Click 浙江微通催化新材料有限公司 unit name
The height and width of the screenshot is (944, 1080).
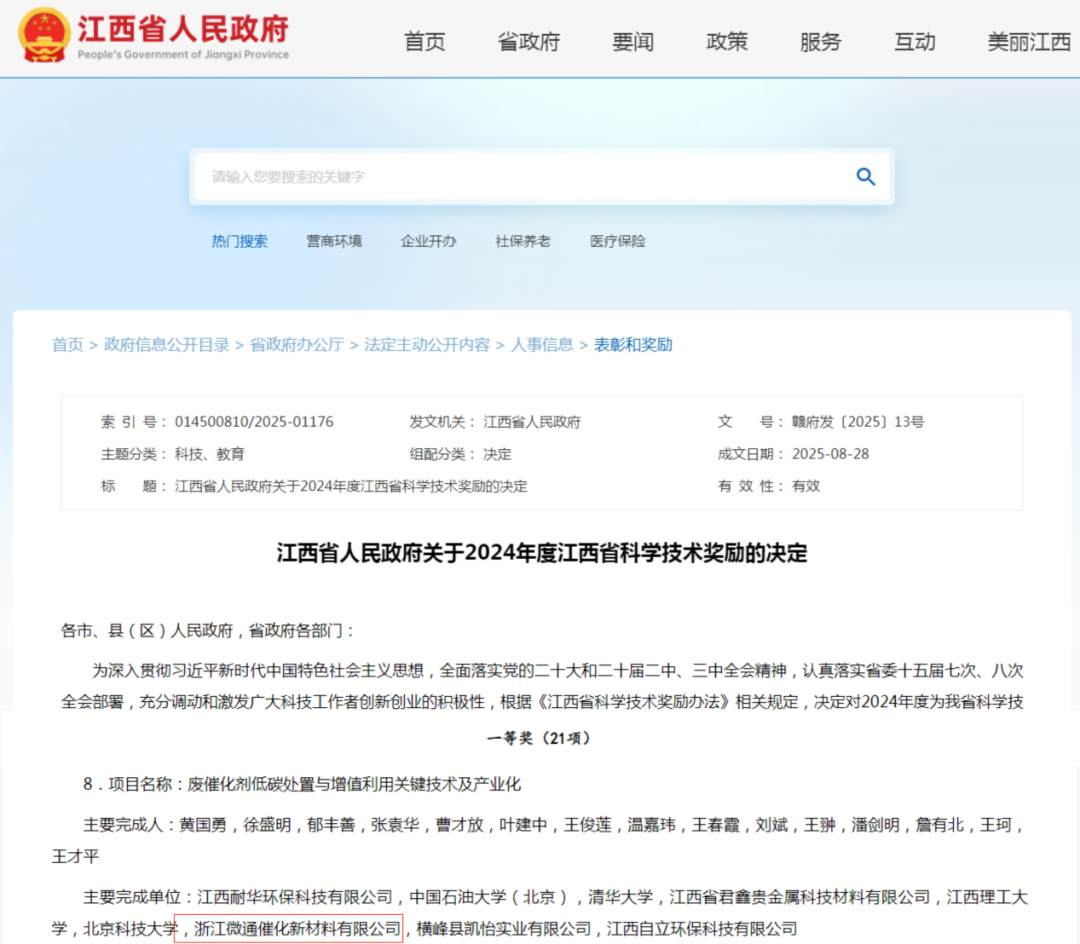point(298,928)
